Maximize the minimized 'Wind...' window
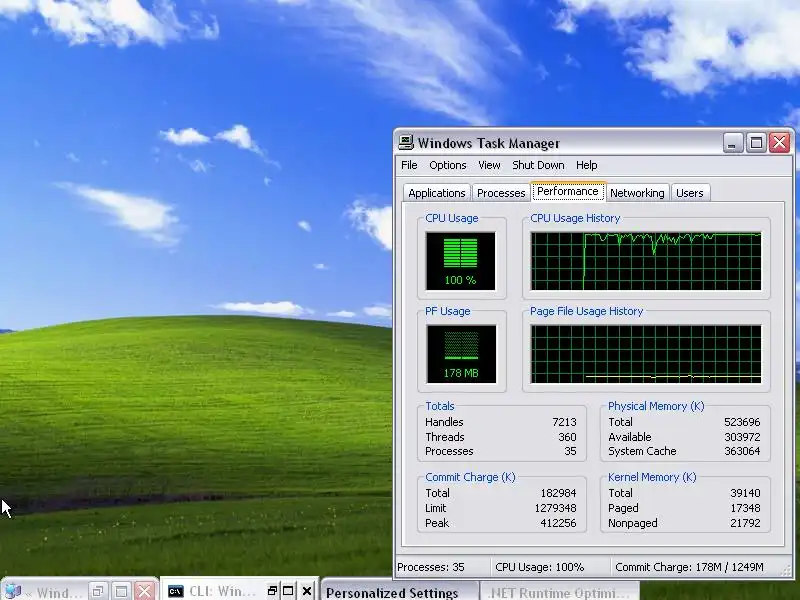This screenshot has height=600, width=800. tap(121, 591)
